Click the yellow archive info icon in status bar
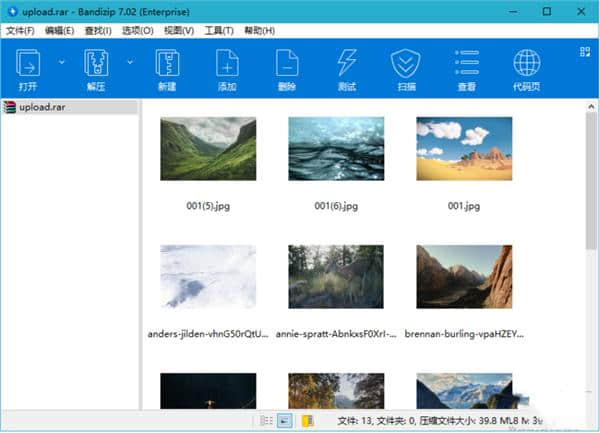The image size is (600, 433). pyautogui.click(x=308, y=421)
